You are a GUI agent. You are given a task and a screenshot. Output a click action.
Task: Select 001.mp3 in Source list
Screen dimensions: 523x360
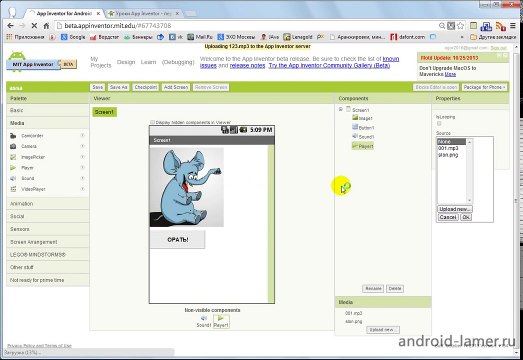click(x=452, y=148)
